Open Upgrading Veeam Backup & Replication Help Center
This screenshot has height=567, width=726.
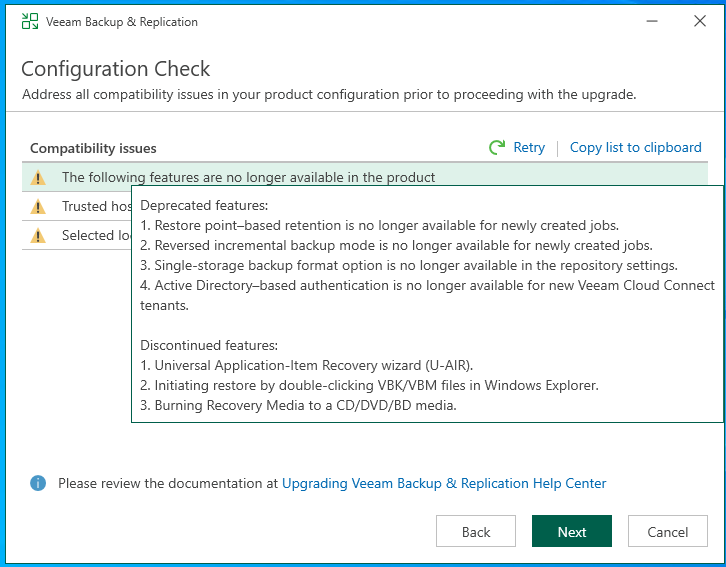click(x=444, y=483)
